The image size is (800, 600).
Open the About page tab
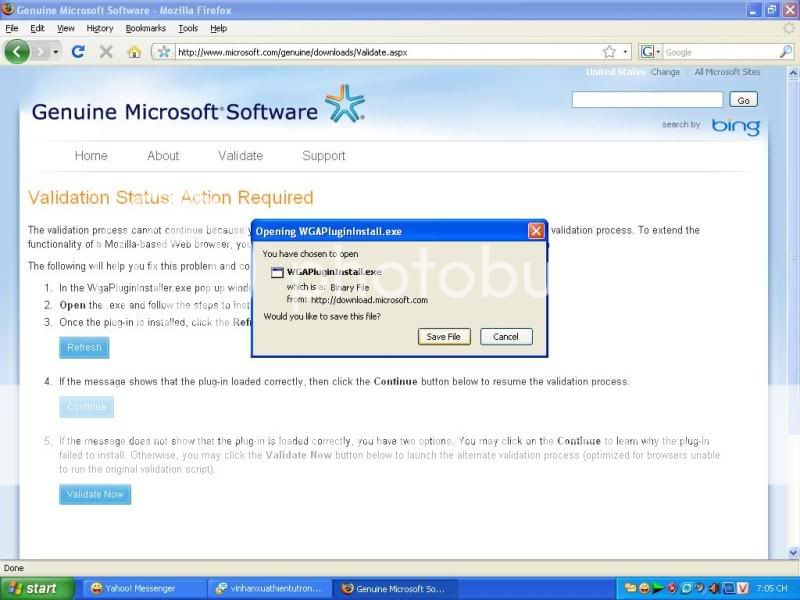tap(163, 156)
